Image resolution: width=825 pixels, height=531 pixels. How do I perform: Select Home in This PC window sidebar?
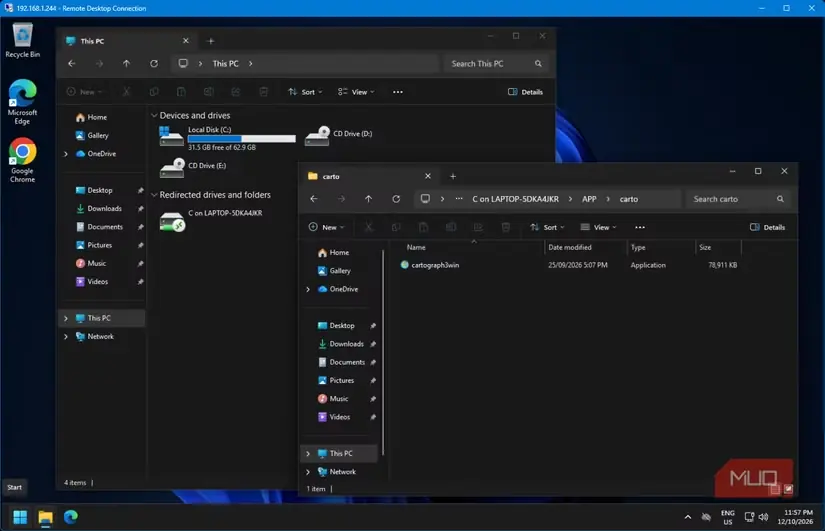click(x=97, y=117)
